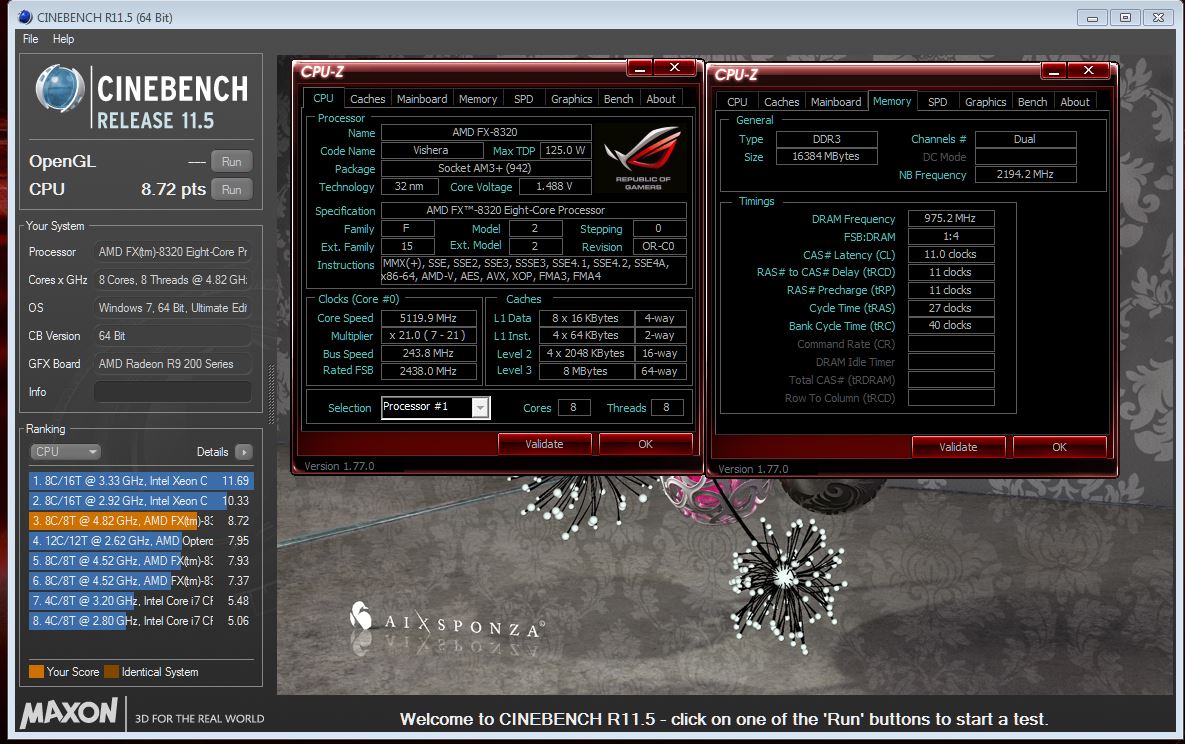Click the Bus Speed value 243.8 MHz

pyautogui.click(x=429, y=354)
